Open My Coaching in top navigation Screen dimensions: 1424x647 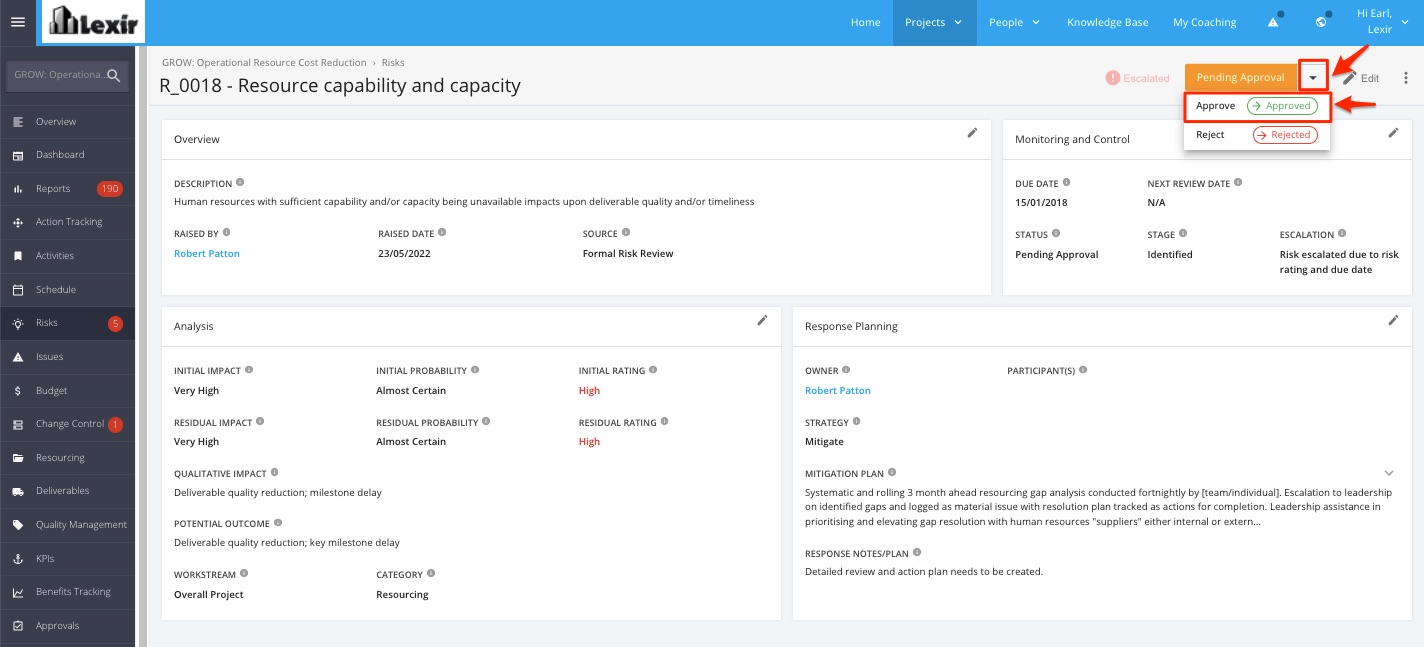1204,22
